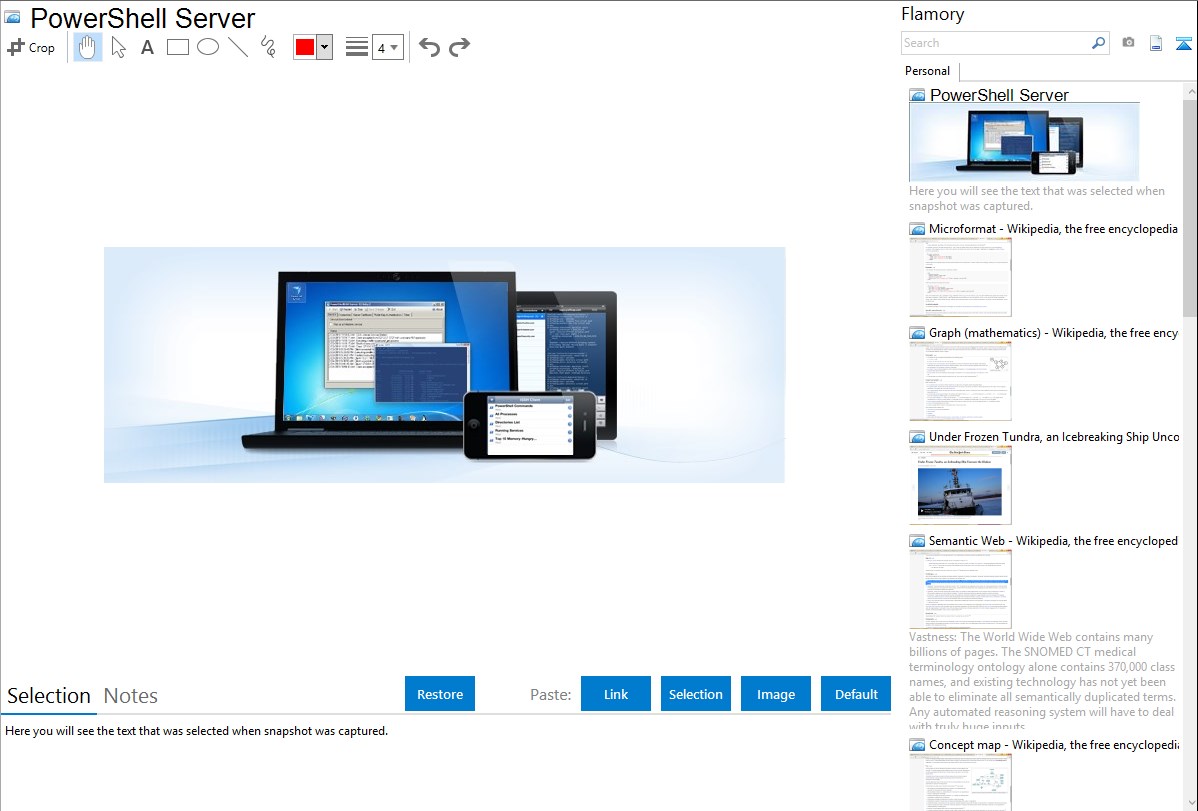The height and width of the screenshot is (811, 1198).
Task: Select the ellipse drawing tool
Action: click(208, 47)
